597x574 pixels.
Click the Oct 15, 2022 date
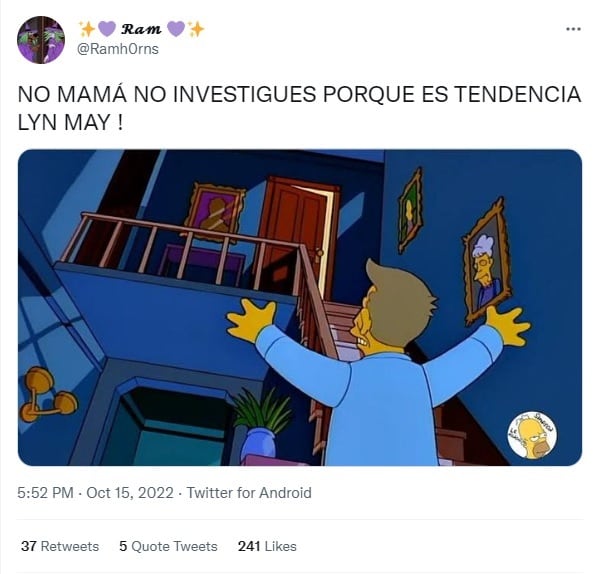(x=130, y=493)
